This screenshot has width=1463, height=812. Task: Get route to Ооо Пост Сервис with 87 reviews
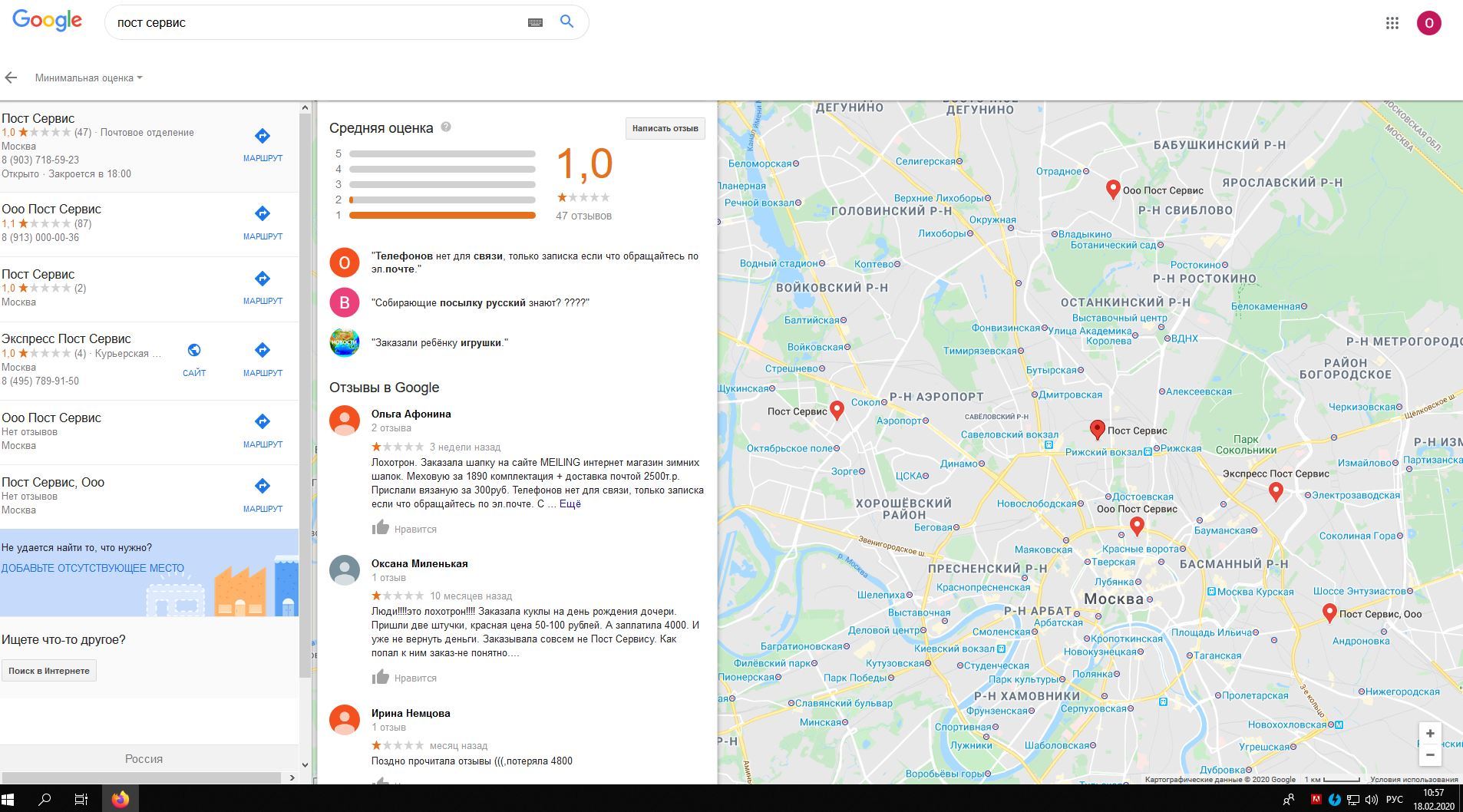(263, 223)
